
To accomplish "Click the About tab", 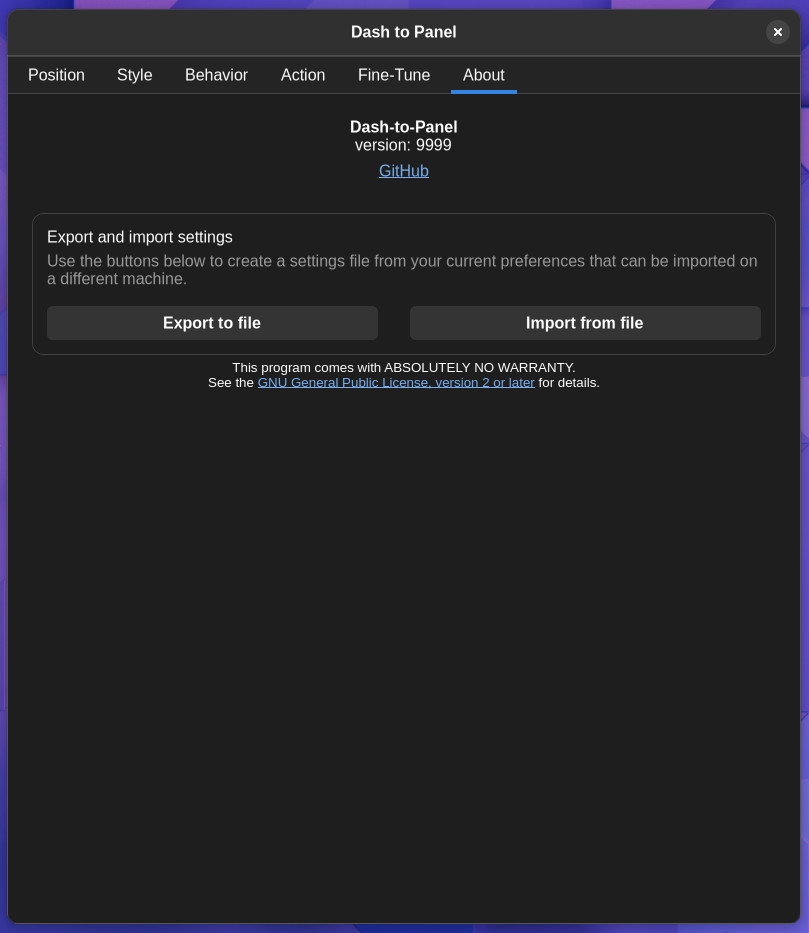I will 484,75.
